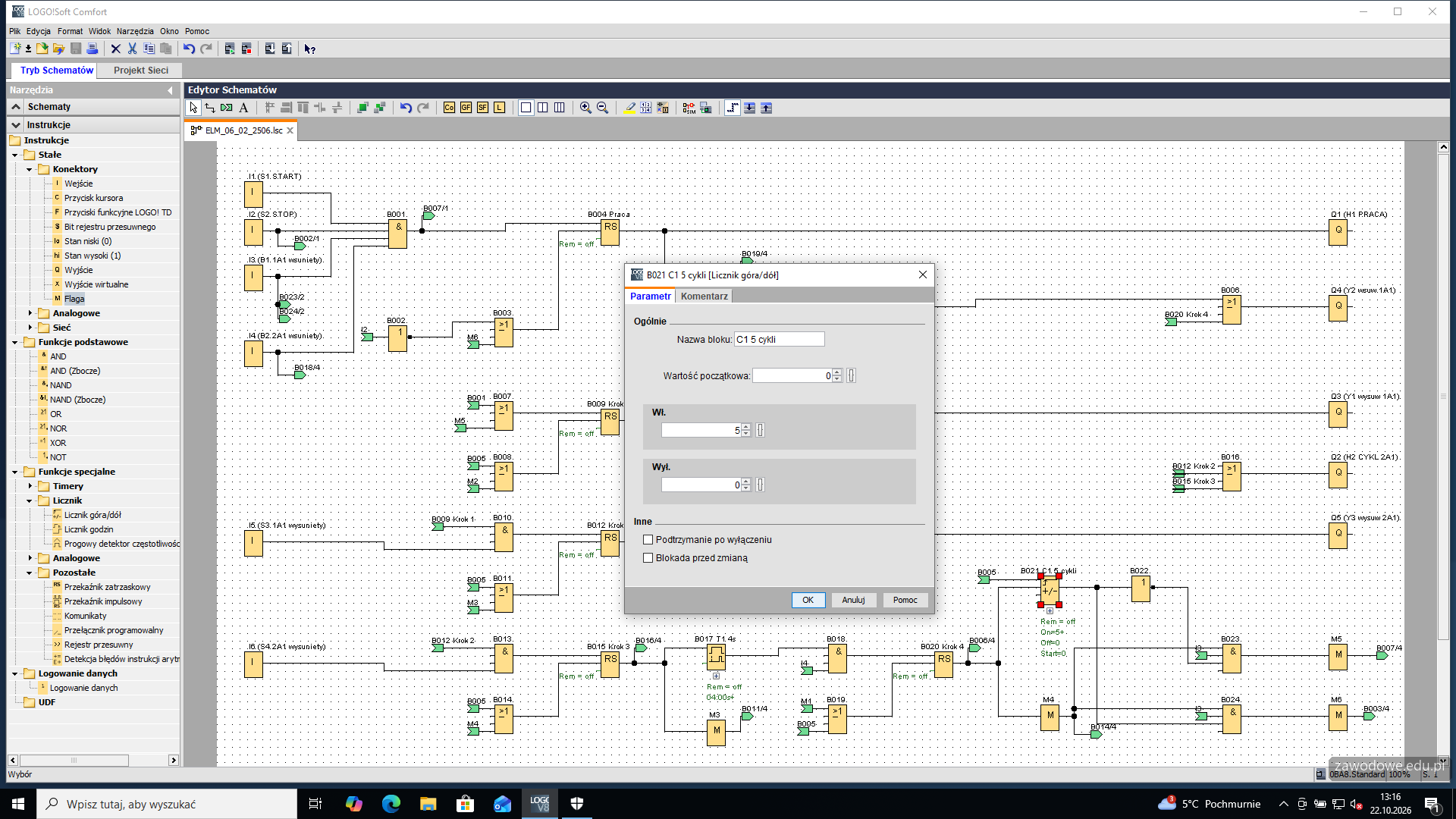Open the constants (Co) toolbar
1456x819 pixels.
click(x=449, y=108)
